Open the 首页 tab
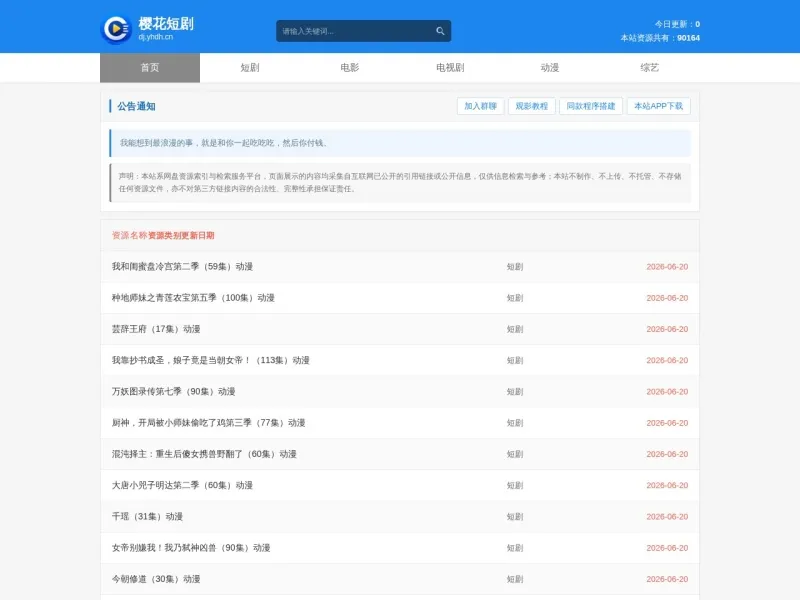 click(x=150, y=67)
